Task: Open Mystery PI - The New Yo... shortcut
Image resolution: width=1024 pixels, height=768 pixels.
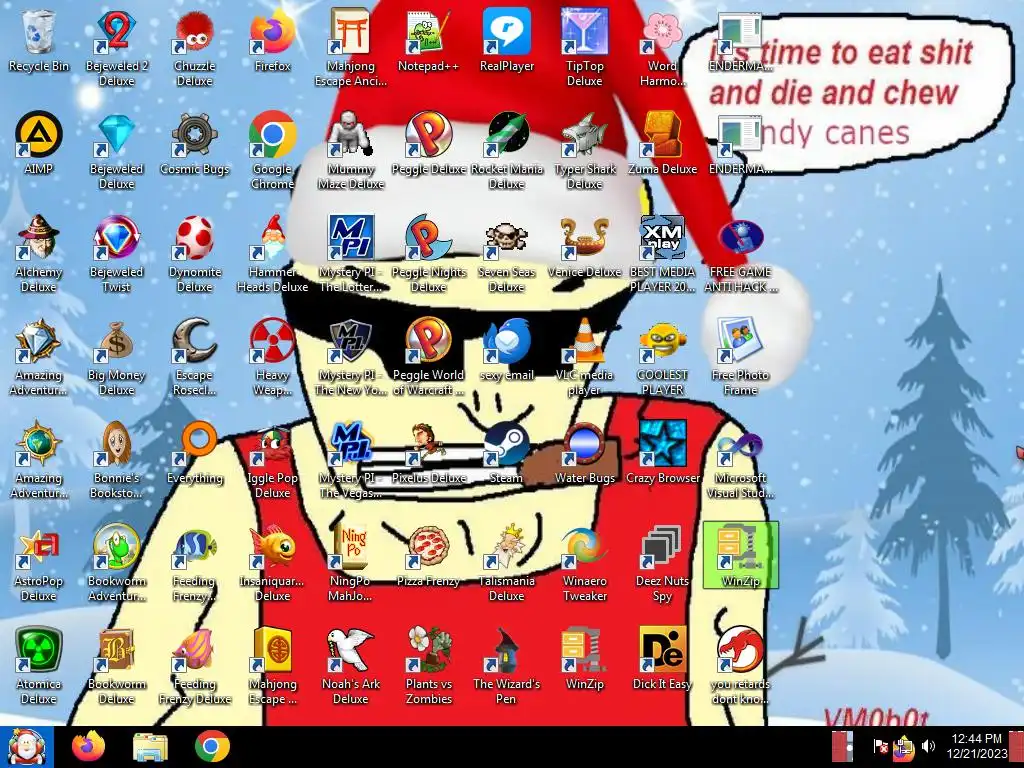Action: pyautogui.click(x=351, y=357)
